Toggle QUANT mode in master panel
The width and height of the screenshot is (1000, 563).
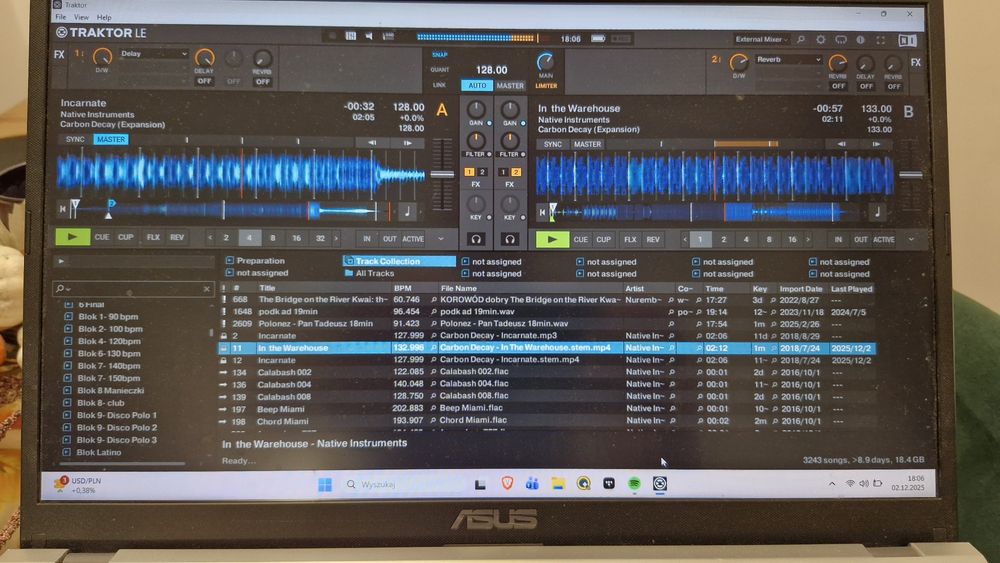click(440, 69)
